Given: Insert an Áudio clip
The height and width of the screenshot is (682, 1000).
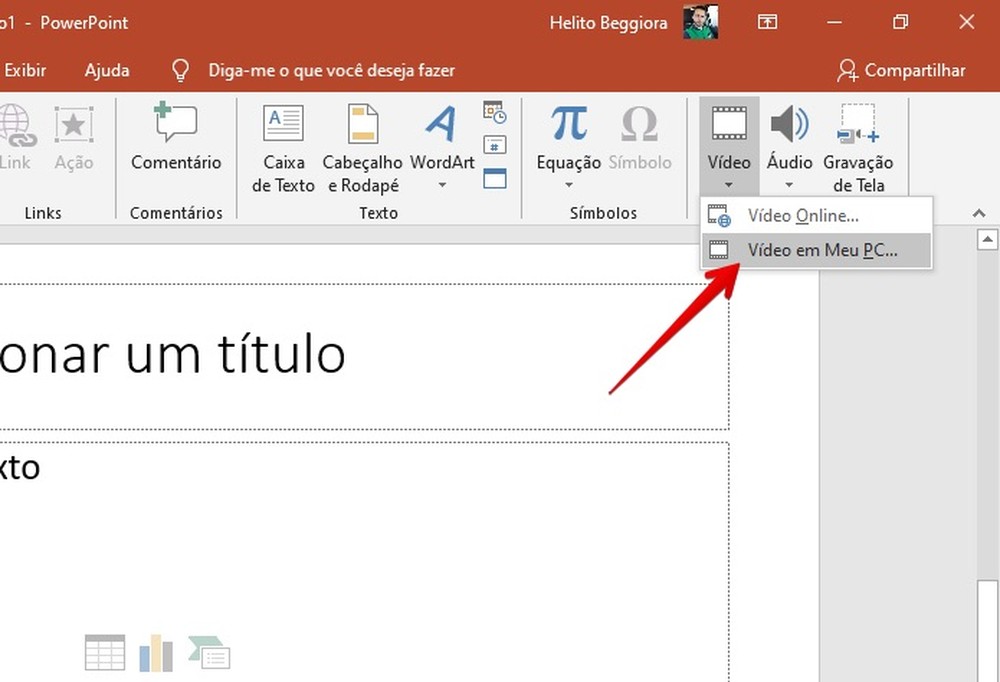Looking at the screenshot, I should pyautogui.click(x=789, y=130).
